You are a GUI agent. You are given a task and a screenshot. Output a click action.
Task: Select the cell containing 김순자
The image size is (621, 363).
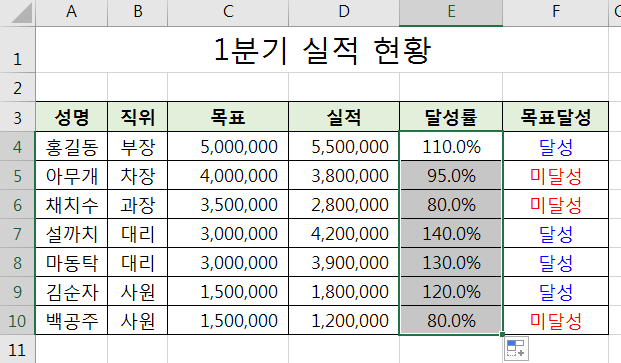click(71, 291)
